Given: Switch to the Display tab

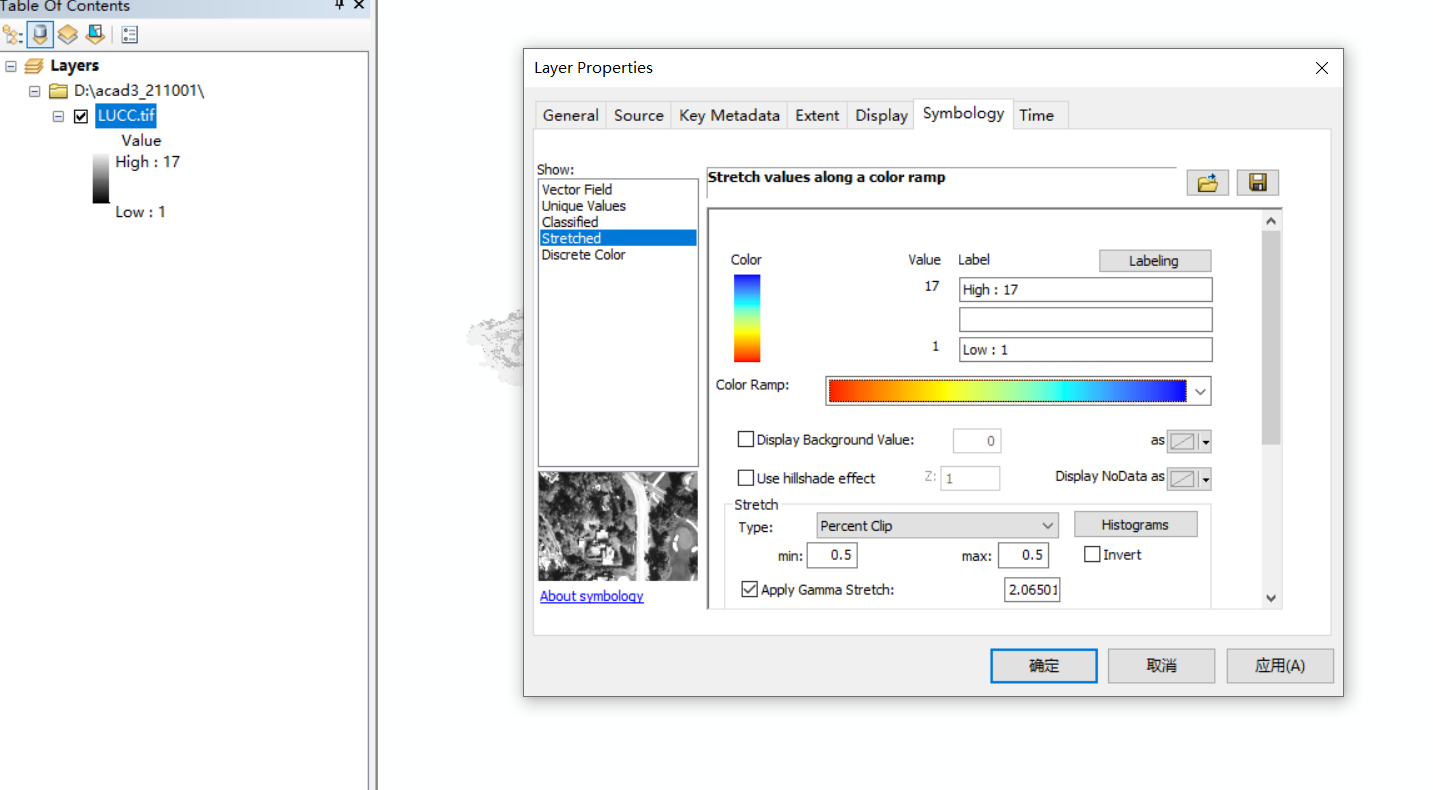Looking at the screenshot, I should [881, 115].
